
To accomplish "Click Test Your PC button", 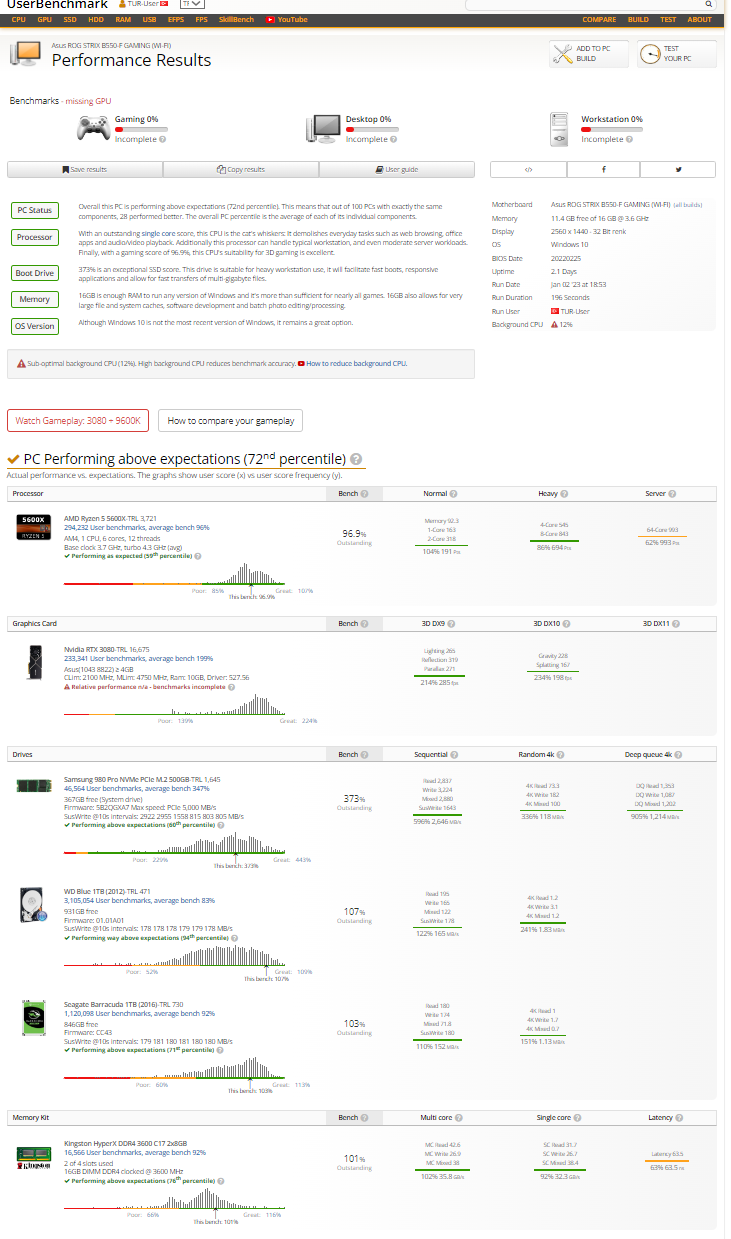I will coord(677,54).
